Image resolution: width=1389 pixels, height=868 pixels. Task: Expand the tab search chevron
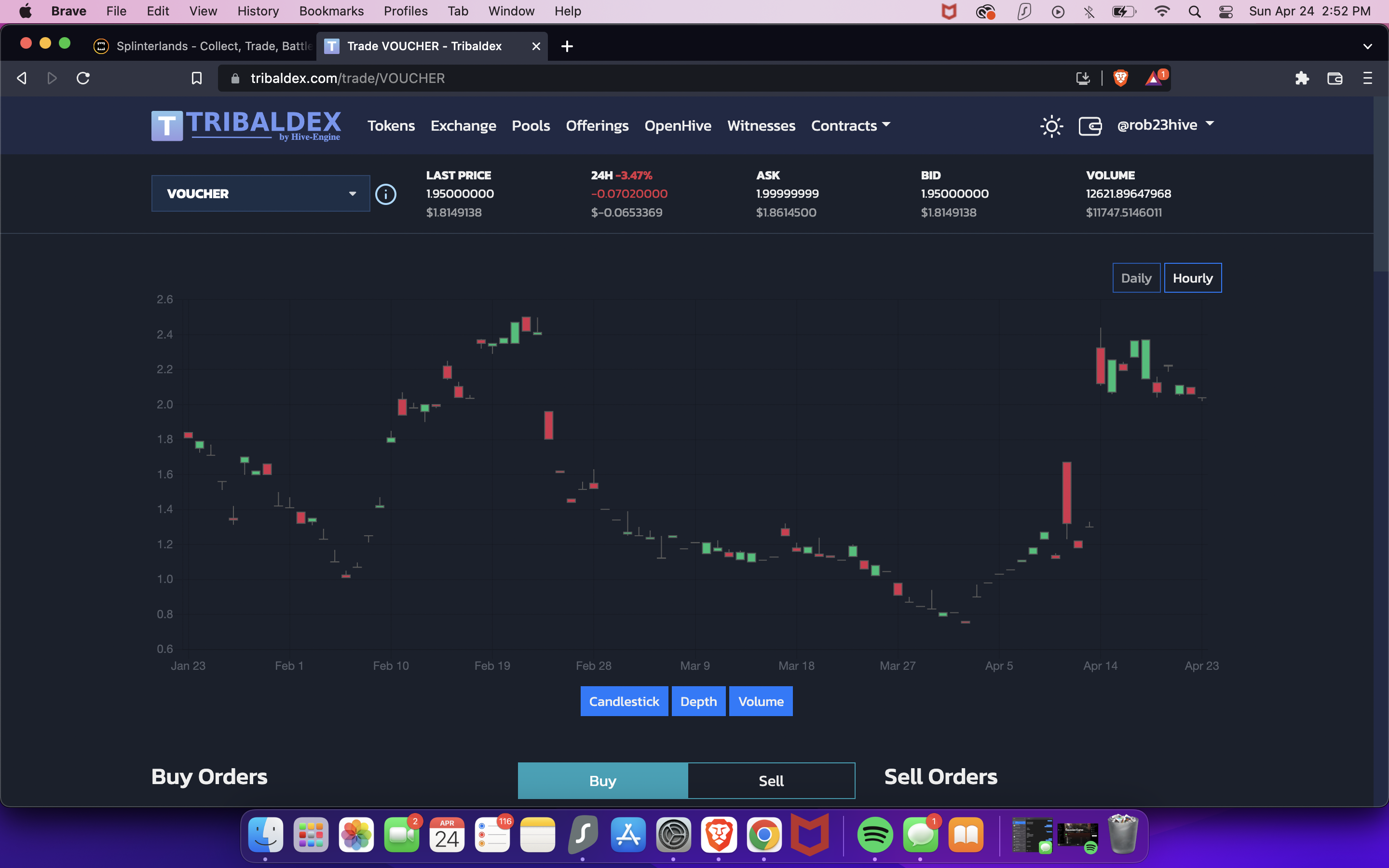point(1367,46)
